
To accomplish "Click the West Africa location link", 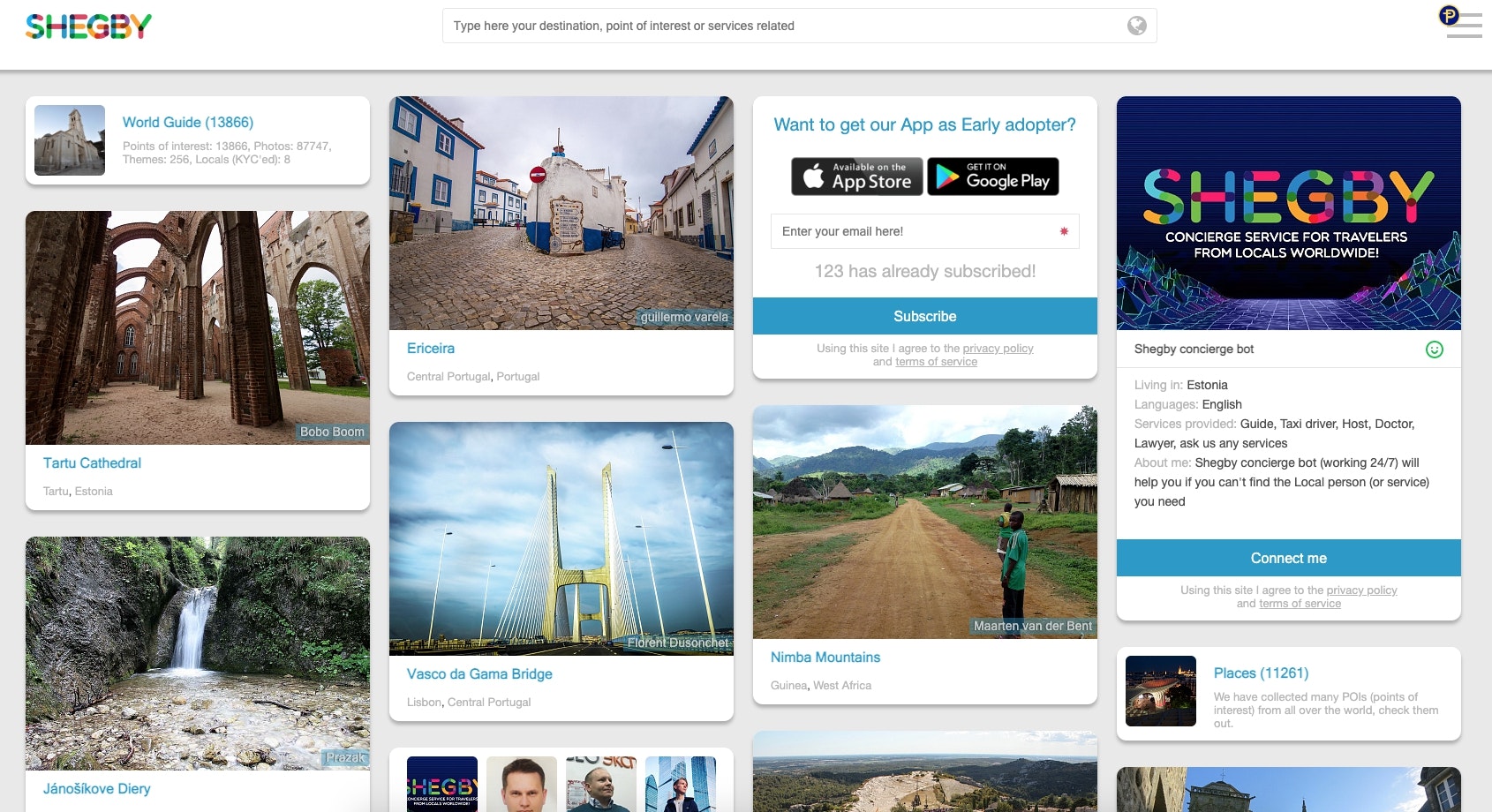I will click(x=842, y=686).
